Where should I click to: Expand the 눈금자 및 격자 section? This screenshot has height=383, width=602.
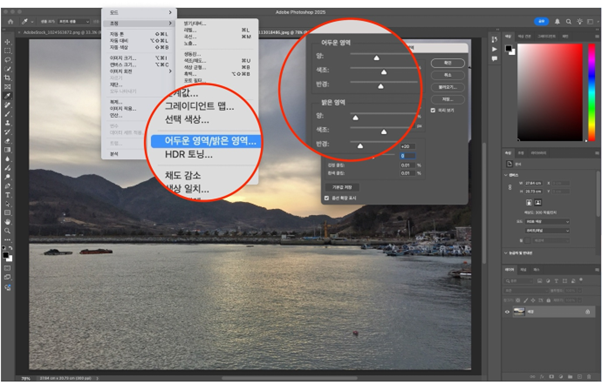click(506, 253)
